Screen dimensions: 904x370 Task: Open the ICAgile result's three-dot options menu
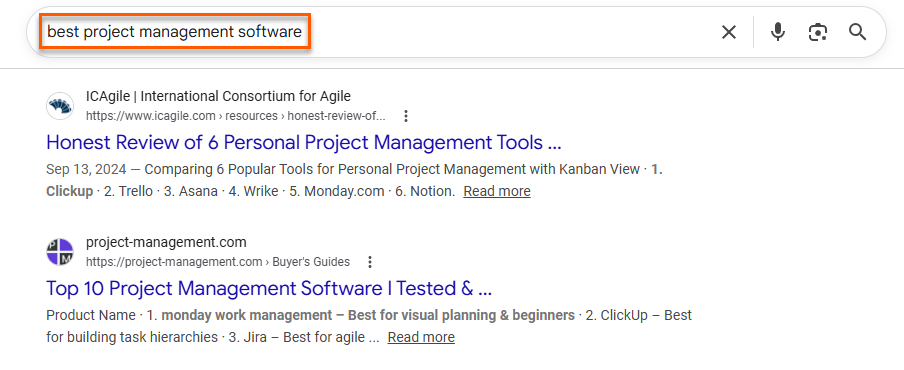(406, 116)
